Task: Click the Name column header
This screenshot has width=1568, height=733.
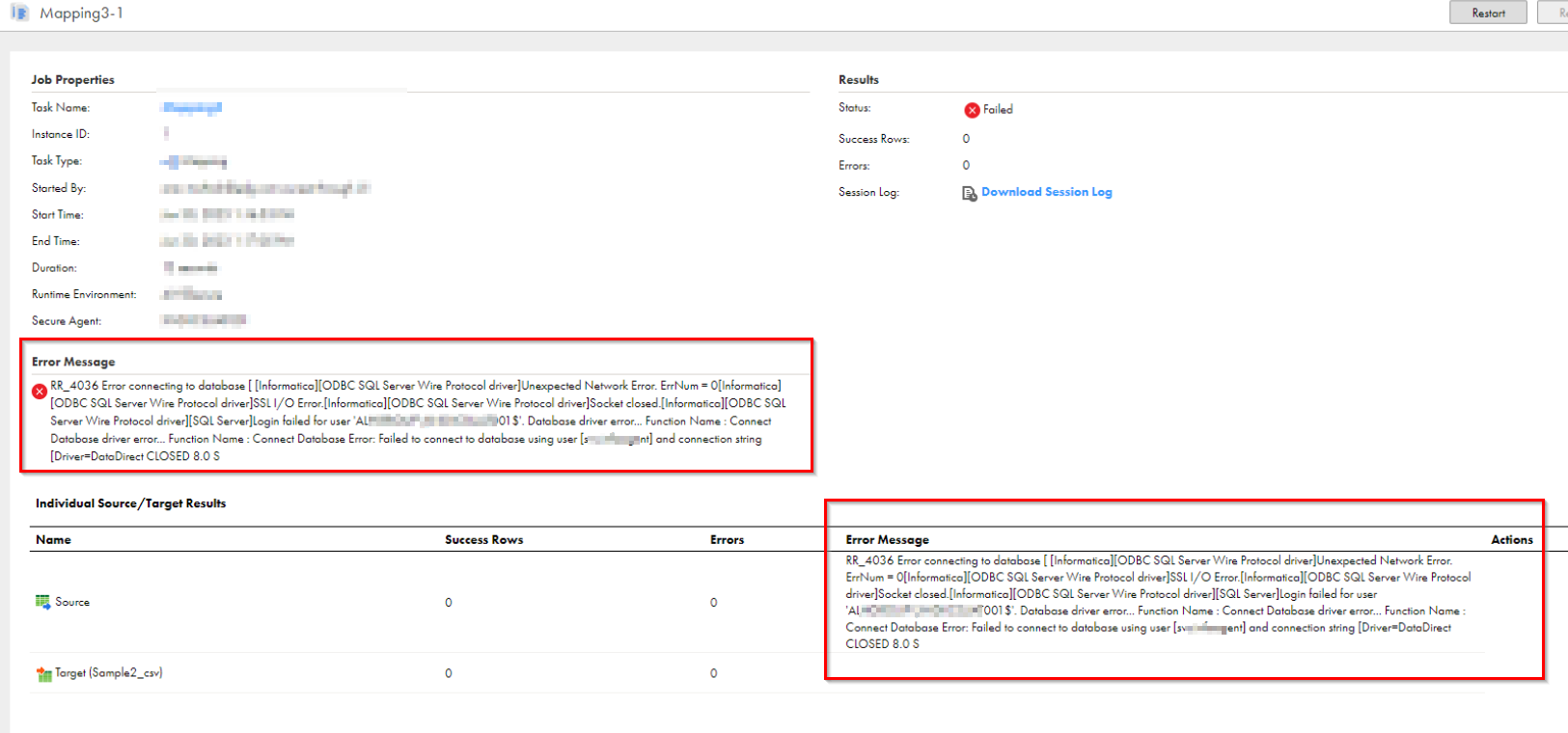Action: [x=53, y=539]
